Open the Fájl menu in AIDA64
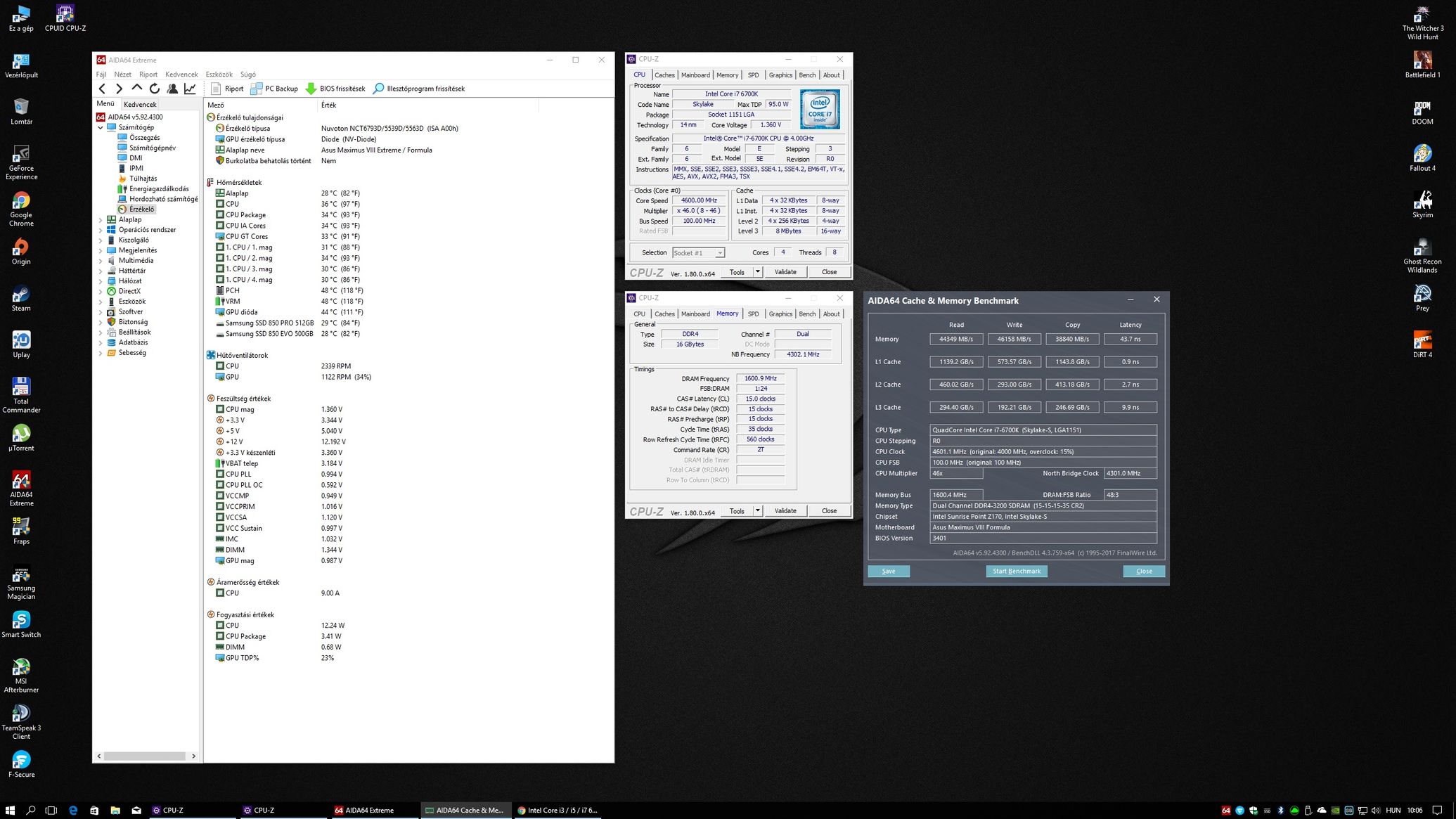This screenshot has height=819, width=1456. pos(101,75)
